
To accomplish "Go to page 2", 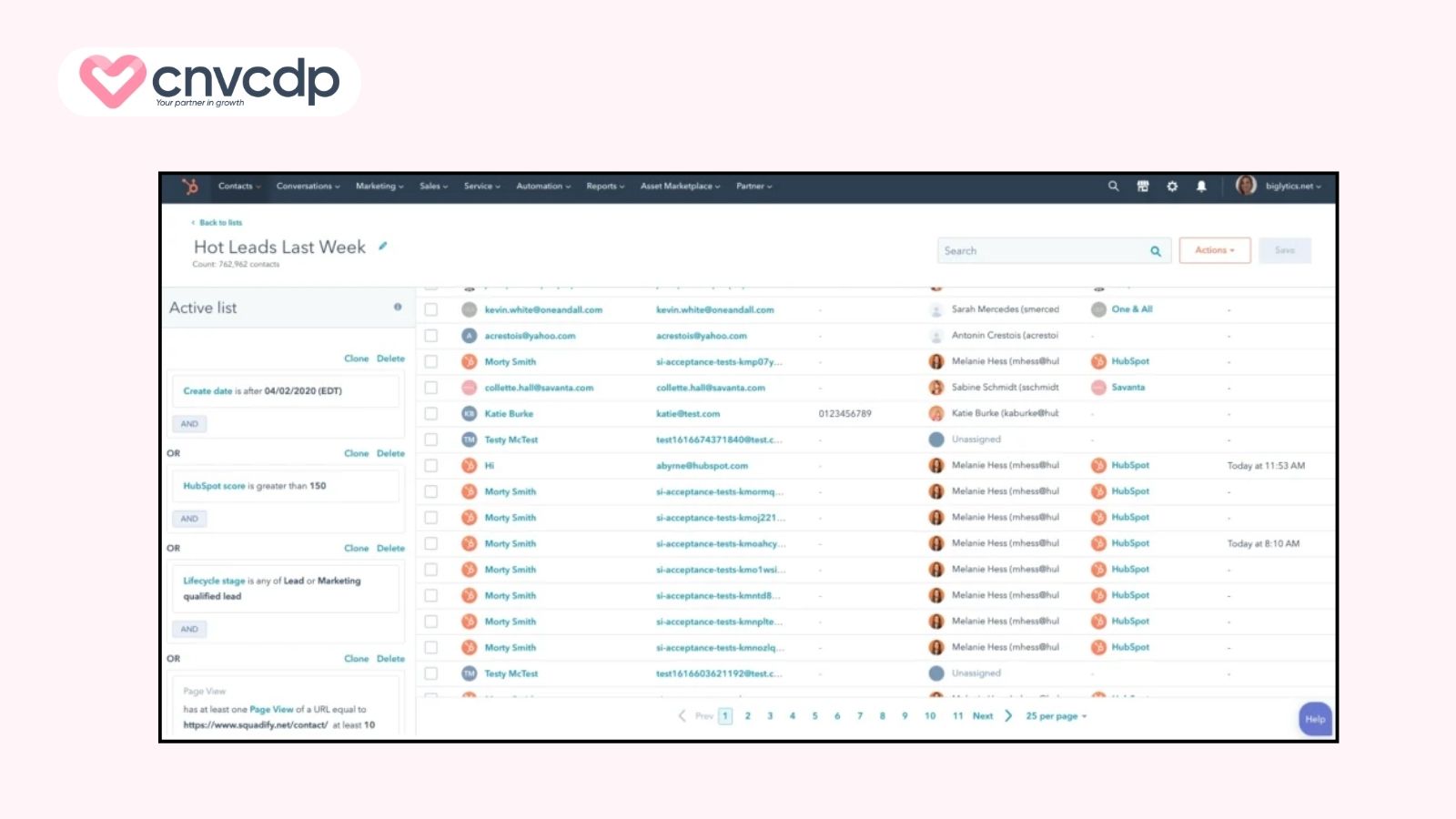I will click(748, 716).
